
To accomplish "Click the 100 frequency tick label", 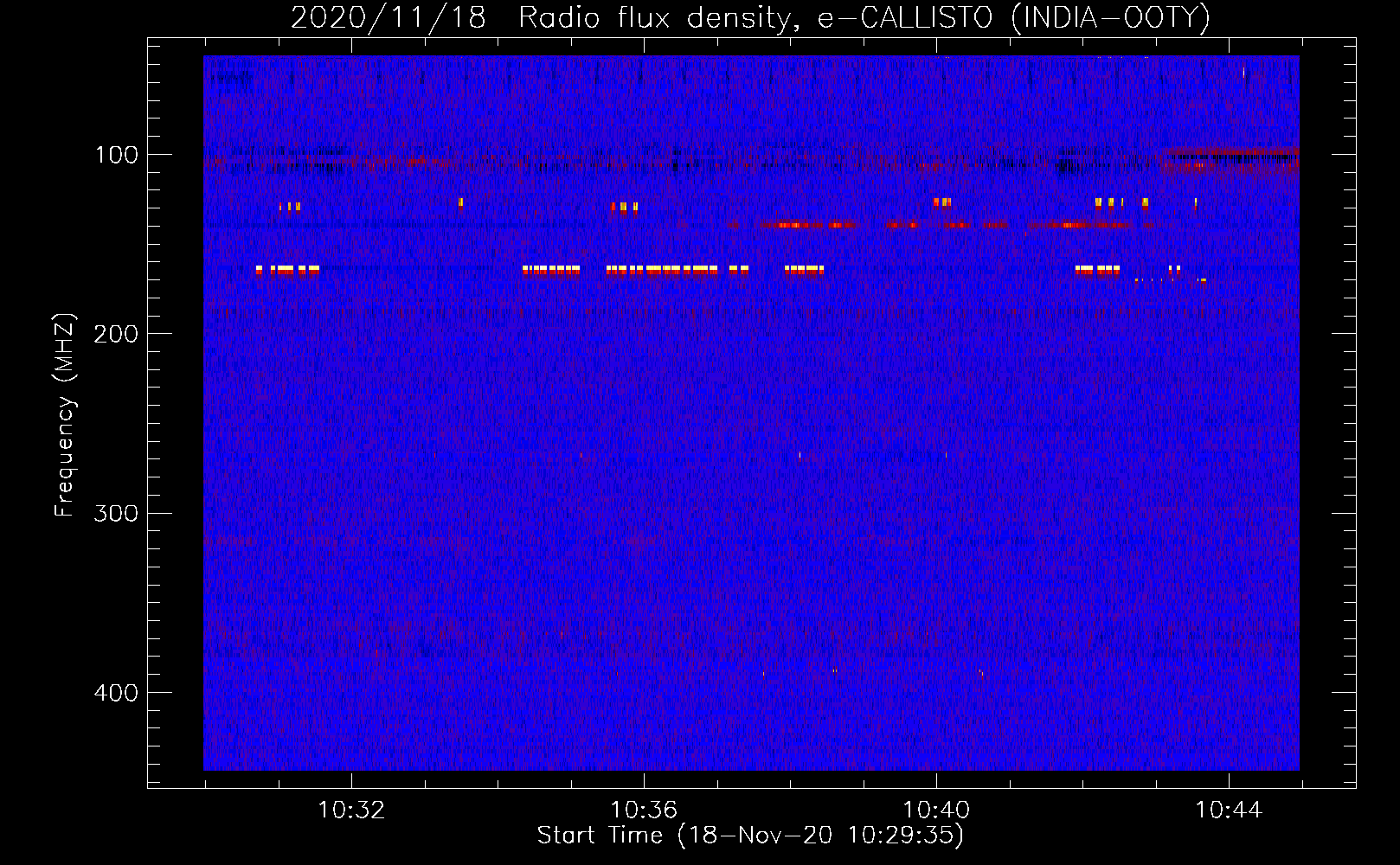I will tap(117, 155).
